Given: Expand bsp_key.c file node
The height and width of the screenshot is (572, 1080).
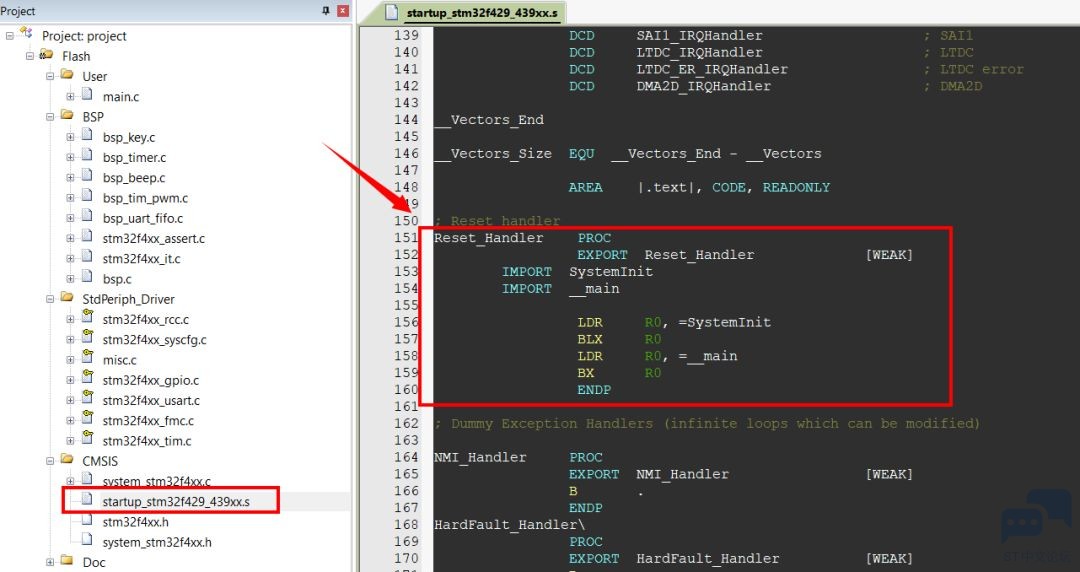Looking at the screenshot, I should point(70,137).
